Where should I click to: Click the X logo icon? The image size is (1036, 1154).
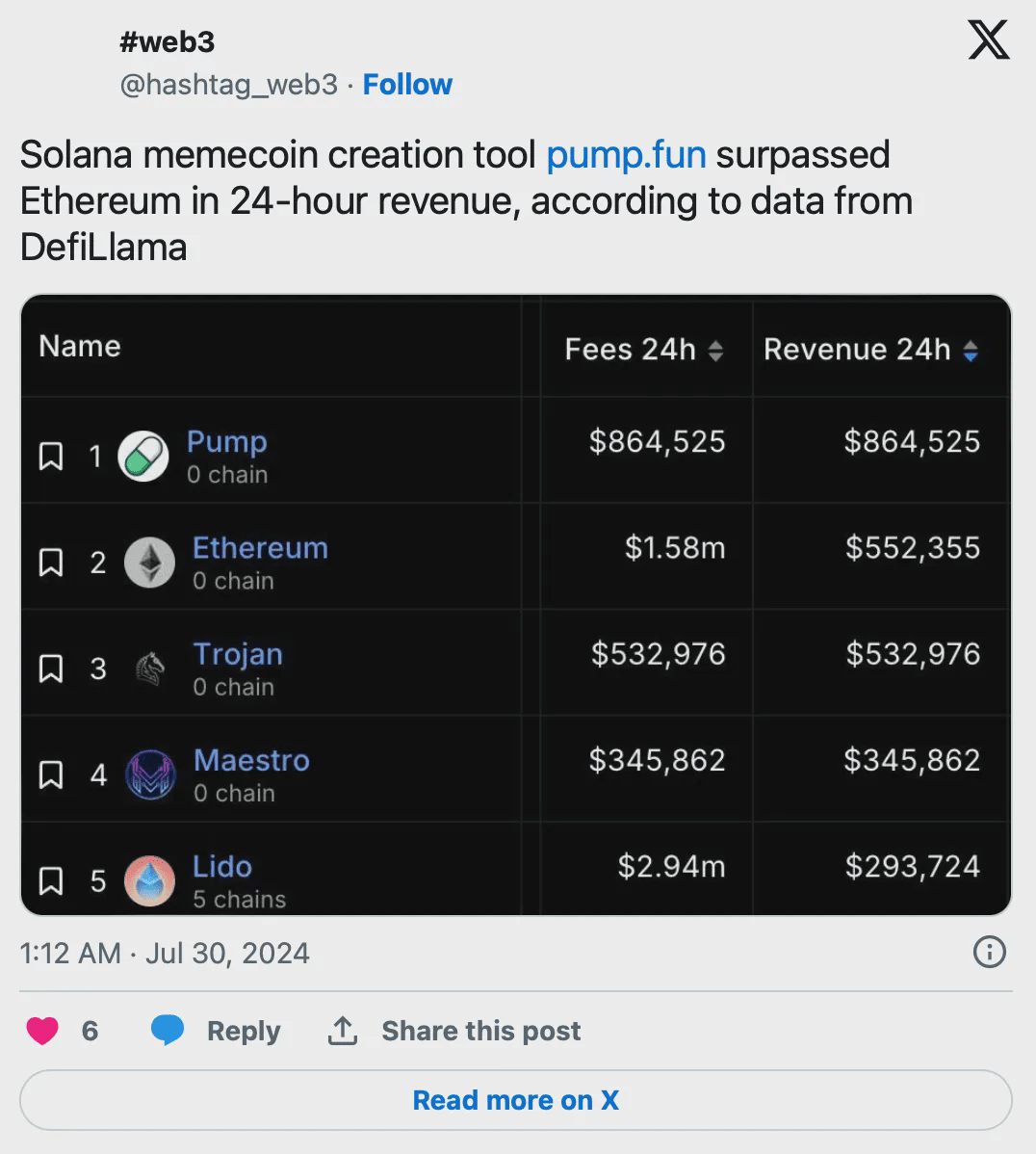pyautogui.click(x=989, y=40)
